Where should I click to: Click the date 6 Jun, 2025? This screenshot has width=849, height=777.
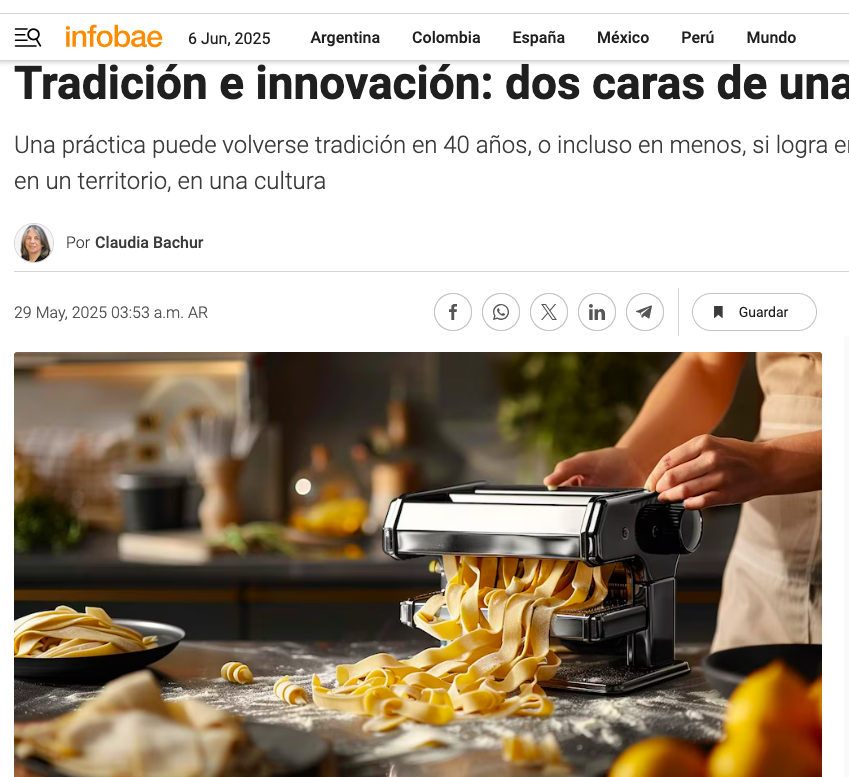pos(229,38)
